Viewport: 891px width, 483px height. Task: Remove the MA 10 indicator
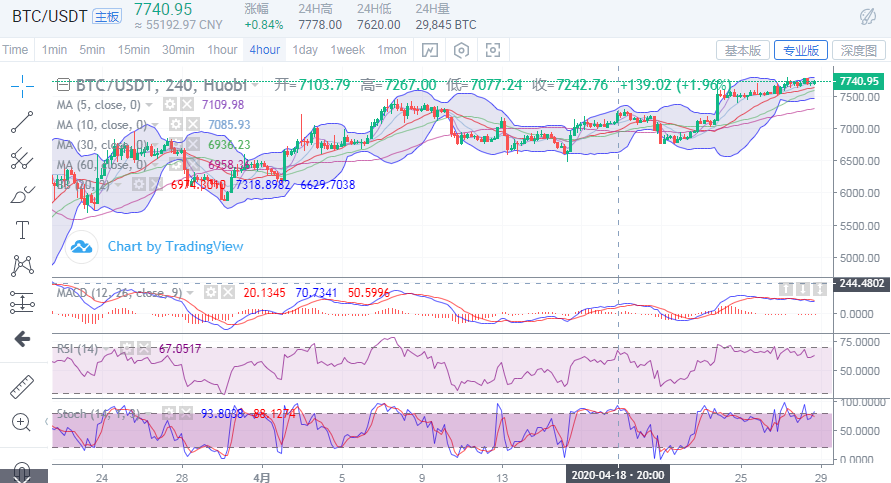pos(193,124)
